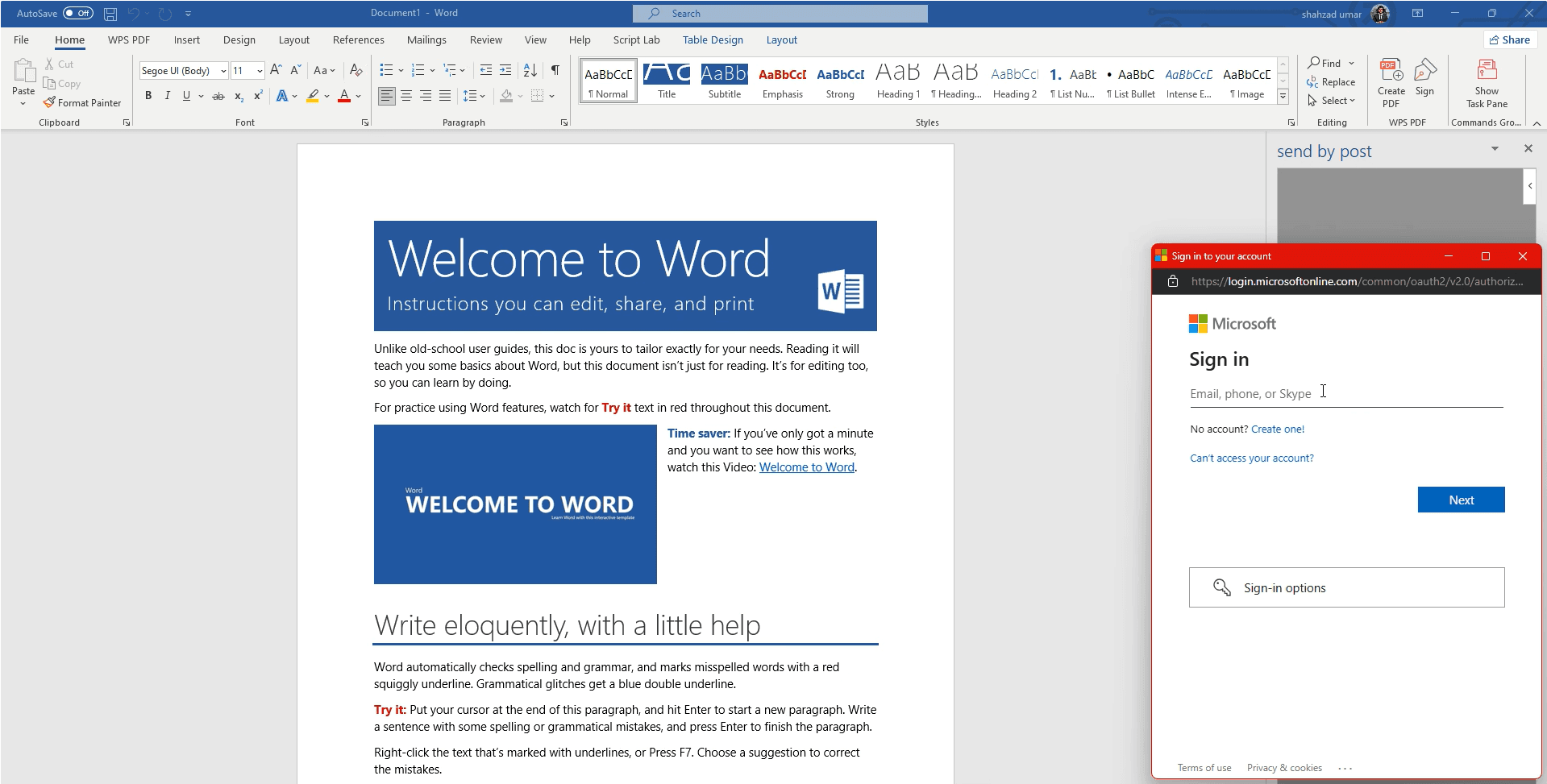Toggle AutoSave switch
Screen dimensions: 1547x784
click(78, 13)
